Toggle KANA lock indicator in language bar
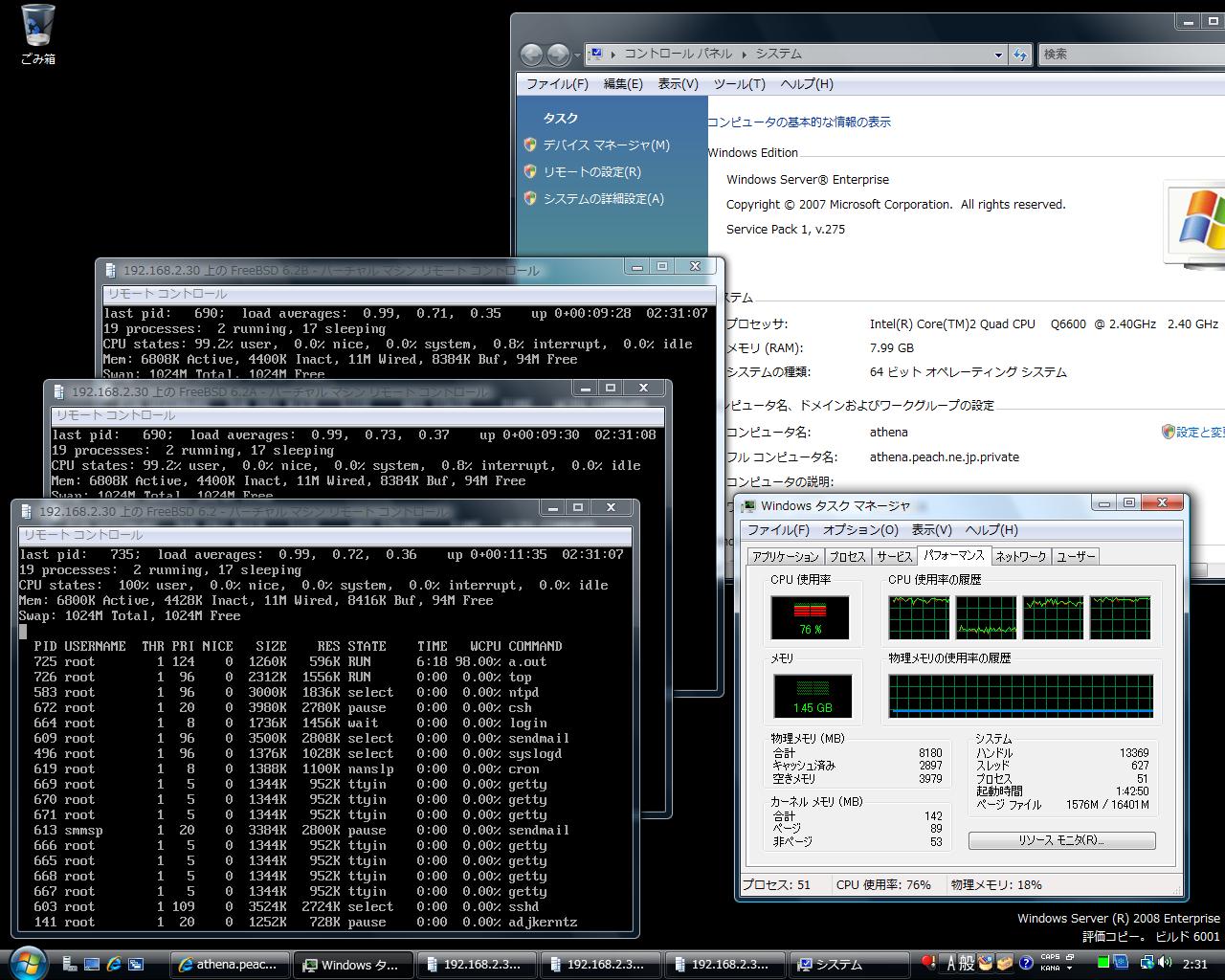This screenshot has height=980, width=1225. pyautogui.click(x=1050, y=968)
